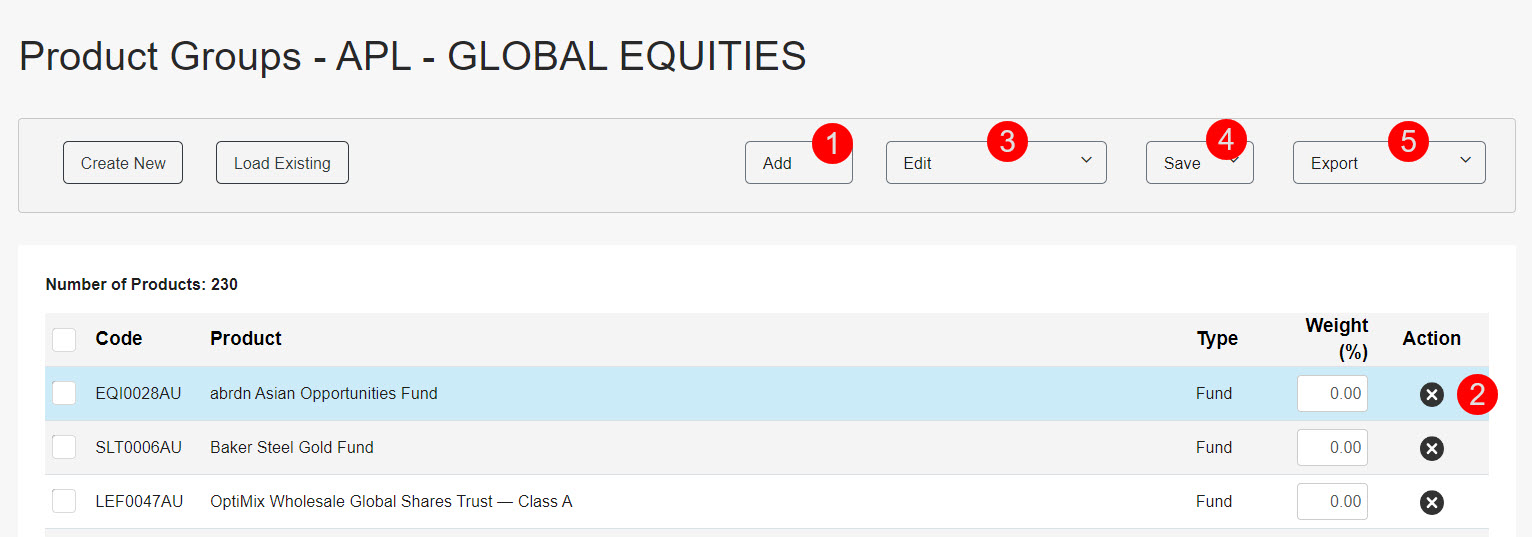
Task: Edit weight field for Baker Steel Gold Fund
Action: pyautogui.click(x=1332, y=448)
